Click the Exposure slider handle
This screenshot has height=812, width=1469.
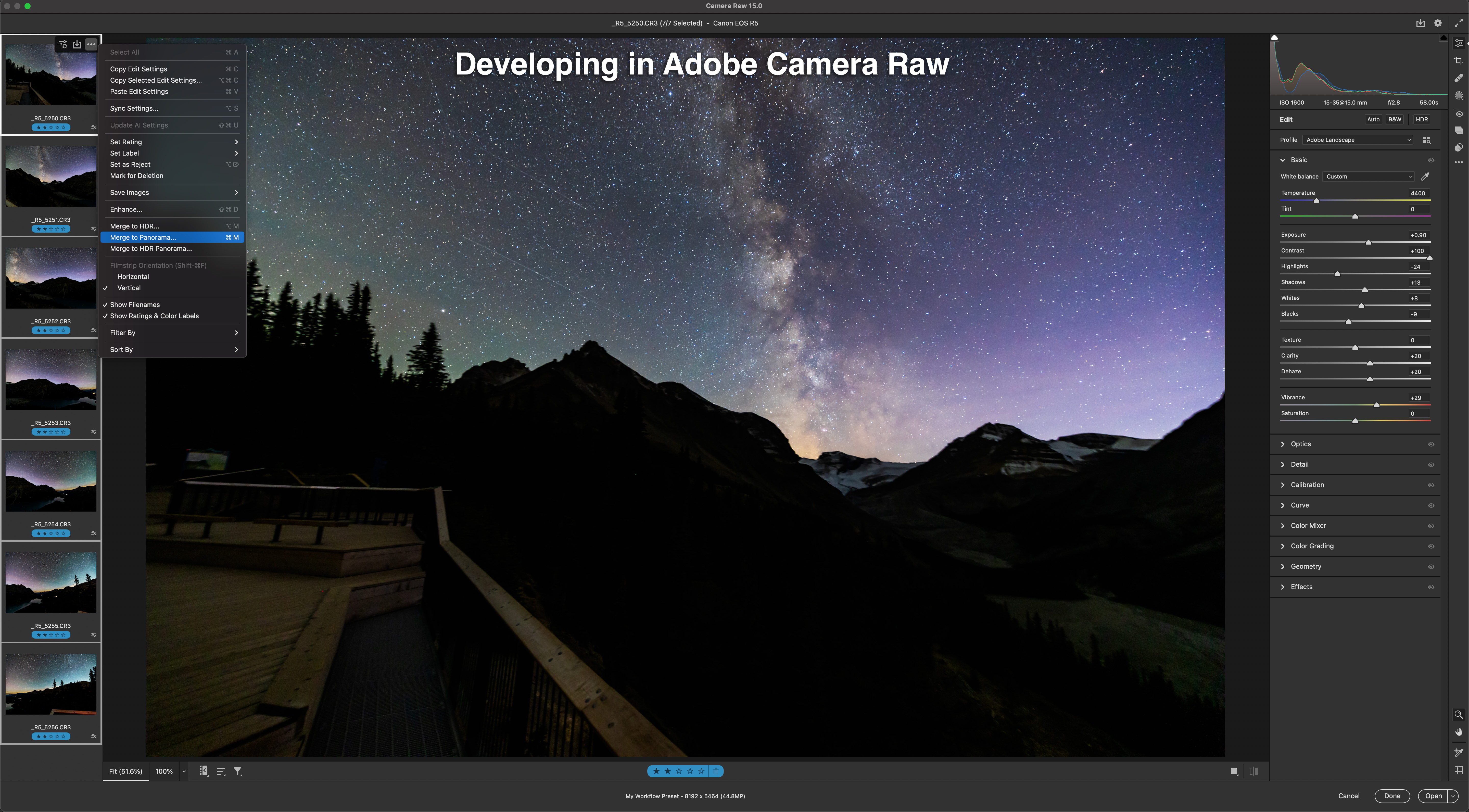tap(1368, 242)
